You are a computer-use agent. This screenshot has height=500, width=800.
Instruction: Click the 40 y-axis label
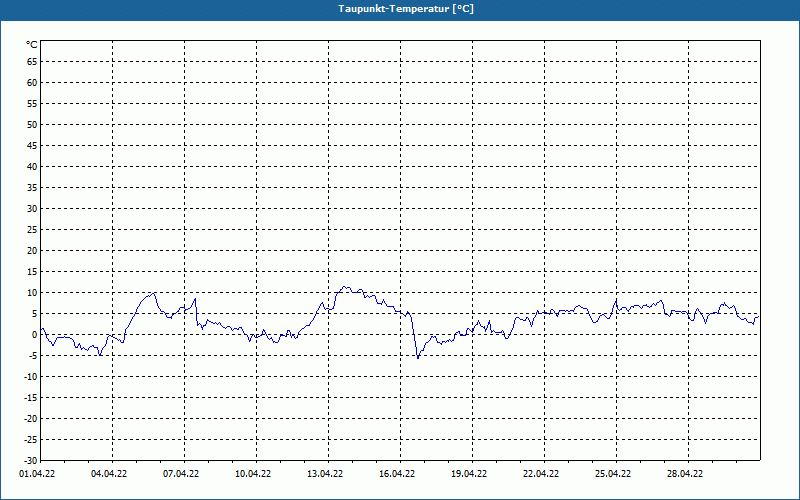[x=32, y=166]
